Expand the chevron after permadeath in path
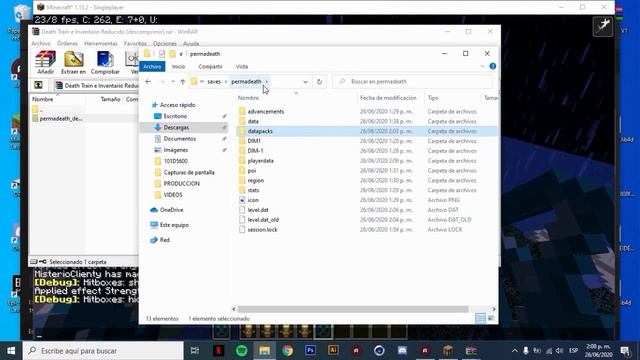The width and height of the screenshot is (640, 360). [267, 82]
